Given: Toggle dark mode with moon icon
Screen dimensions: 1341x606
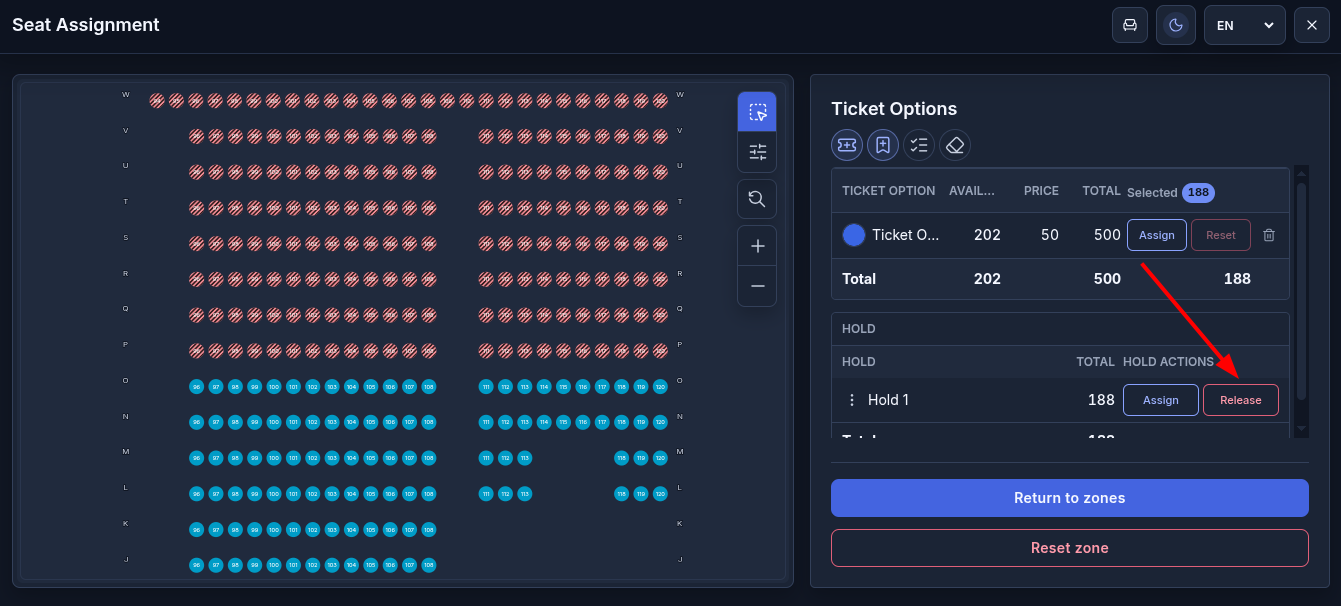Looking at the screenshot, I should [1176, 25].
